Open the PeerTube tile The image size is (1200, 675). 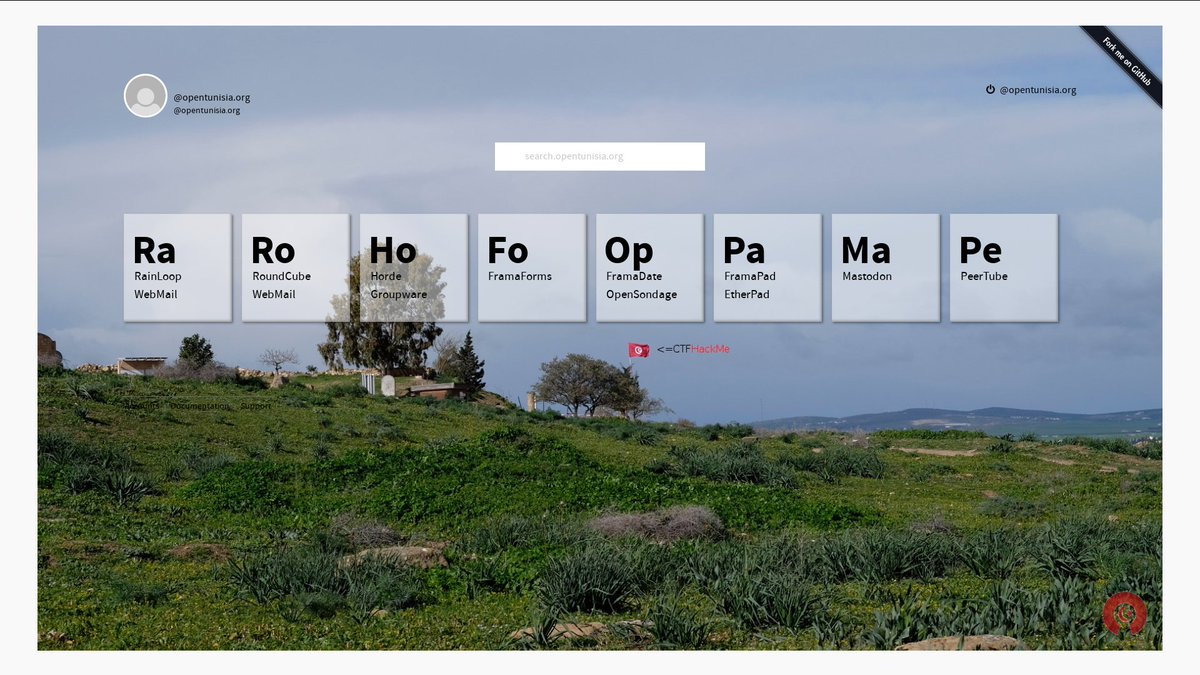click(x=1003, y=267)
